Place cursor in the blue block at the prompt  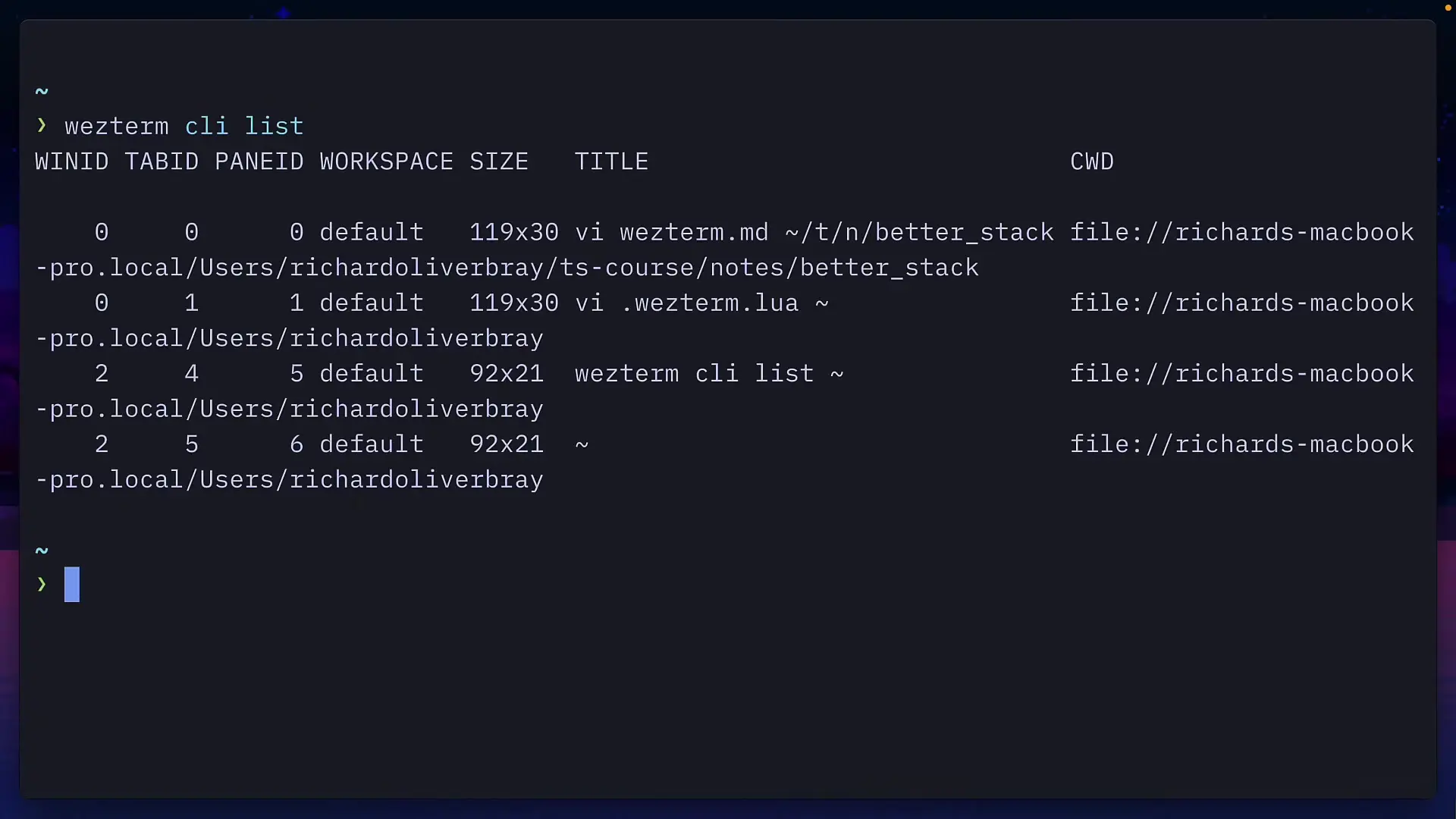tap(72, 585)
